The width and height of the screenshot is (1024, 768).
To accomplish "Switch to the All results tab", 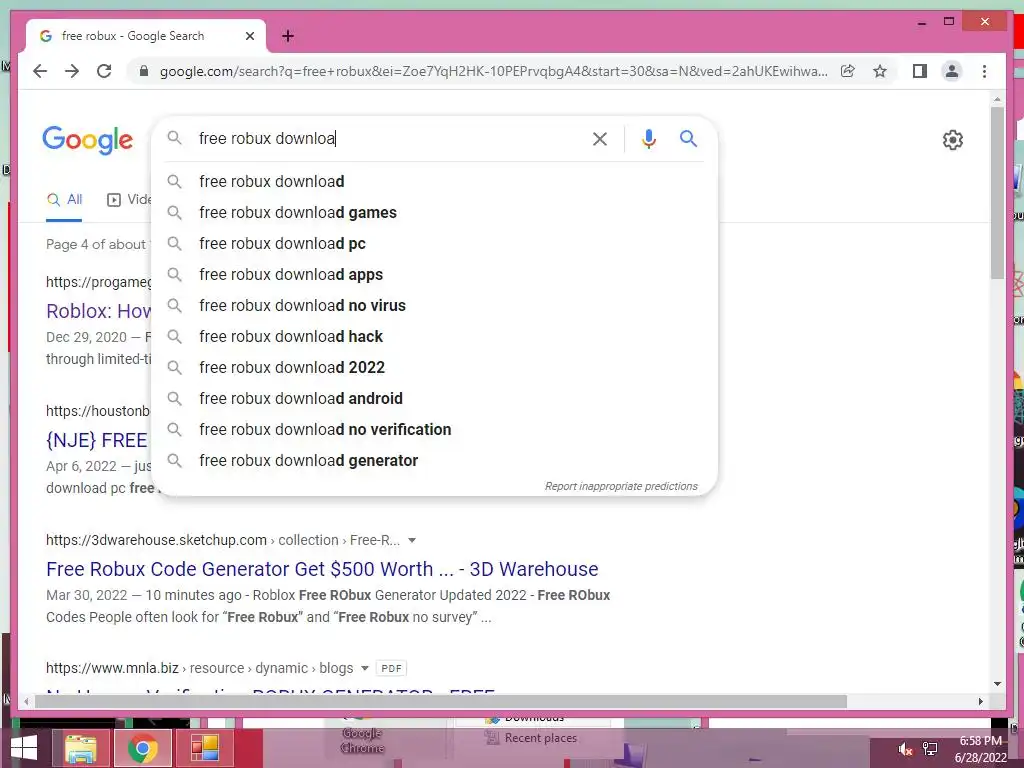I will 64,200.
